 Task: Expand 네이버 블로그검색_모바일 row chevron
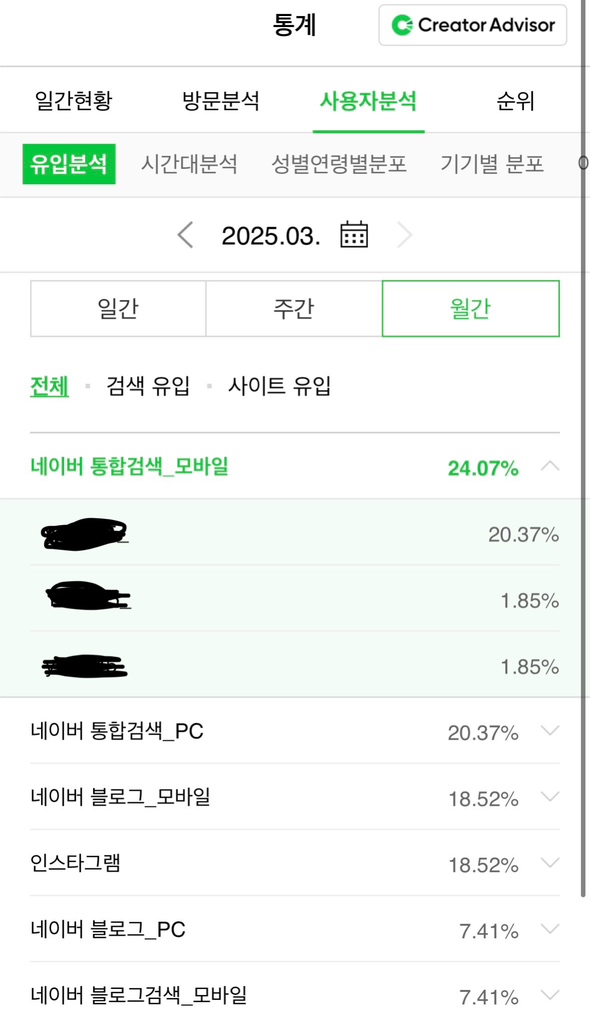(x=550, y=995)
